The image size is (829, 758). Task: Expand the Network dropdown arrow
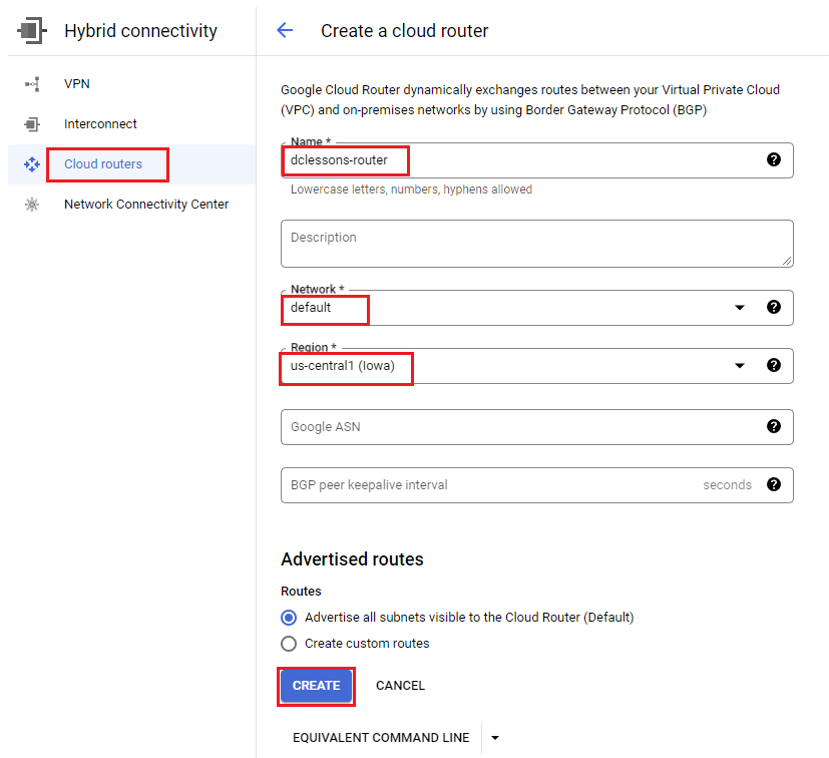pos(740,308)
